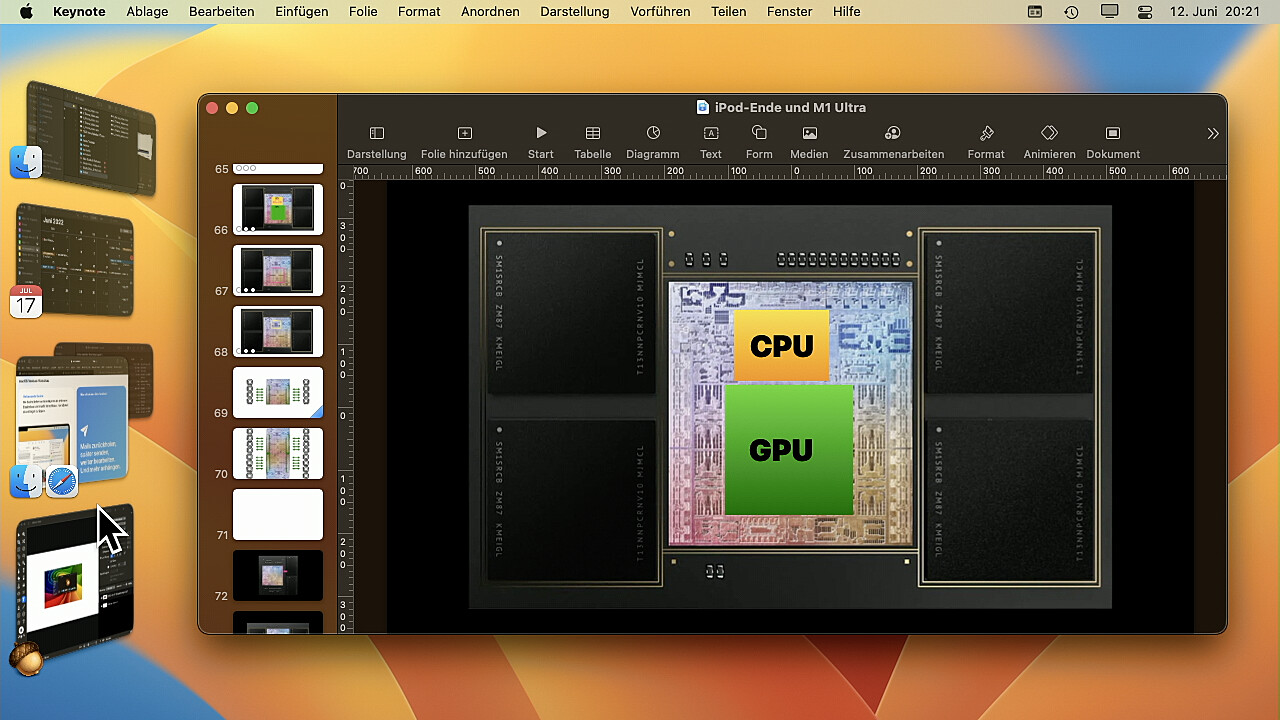
Task: Open the Medien media browser
Action: (x=809, y=143)
